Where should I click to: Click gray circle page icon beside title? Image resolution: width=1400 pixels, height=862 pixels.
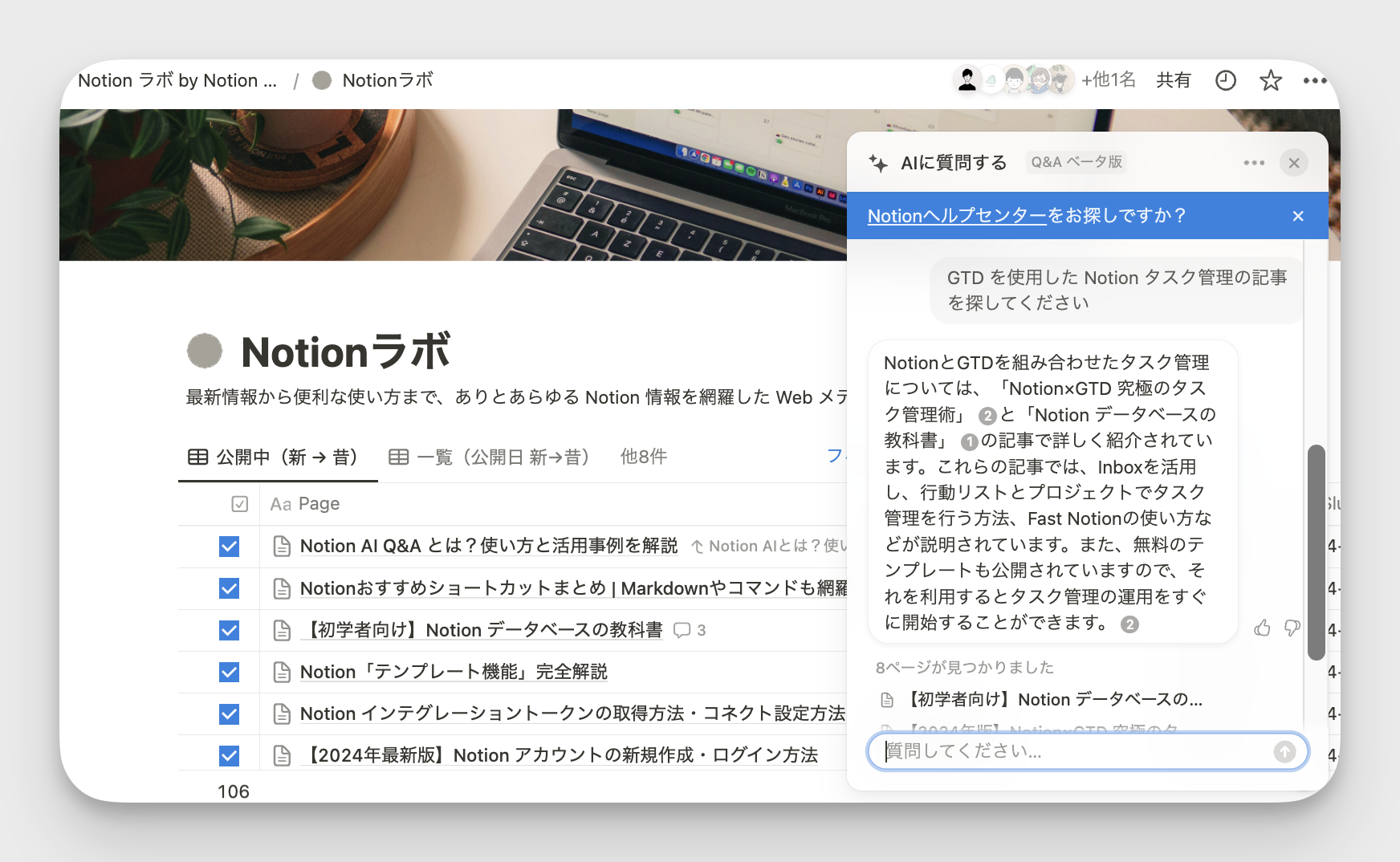point(205,351)
